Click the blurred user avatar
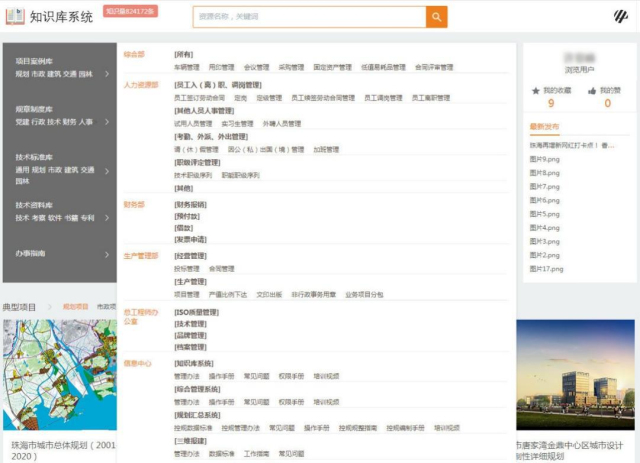Image resolution: width=640 pixels, height=463 pixels. 579,58
